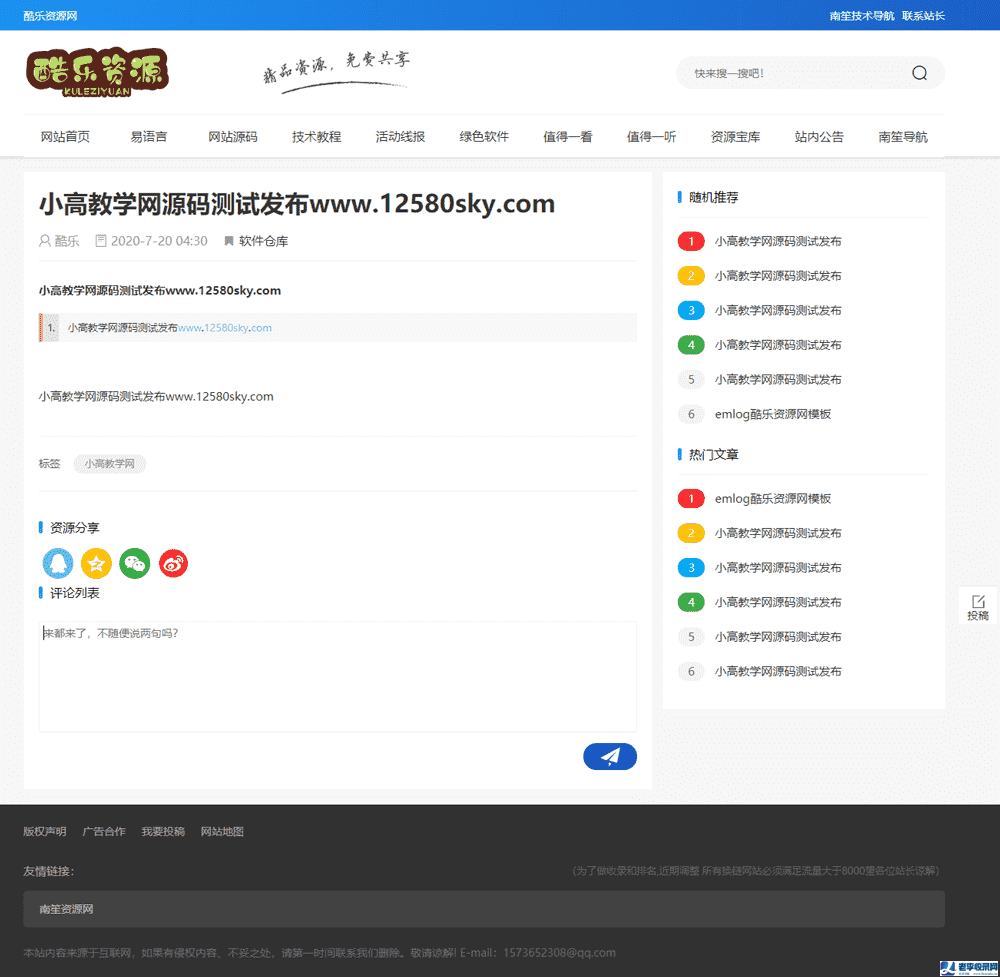Share the article to QZone
Screen dimensions: 1000x977
pos(96,563)
